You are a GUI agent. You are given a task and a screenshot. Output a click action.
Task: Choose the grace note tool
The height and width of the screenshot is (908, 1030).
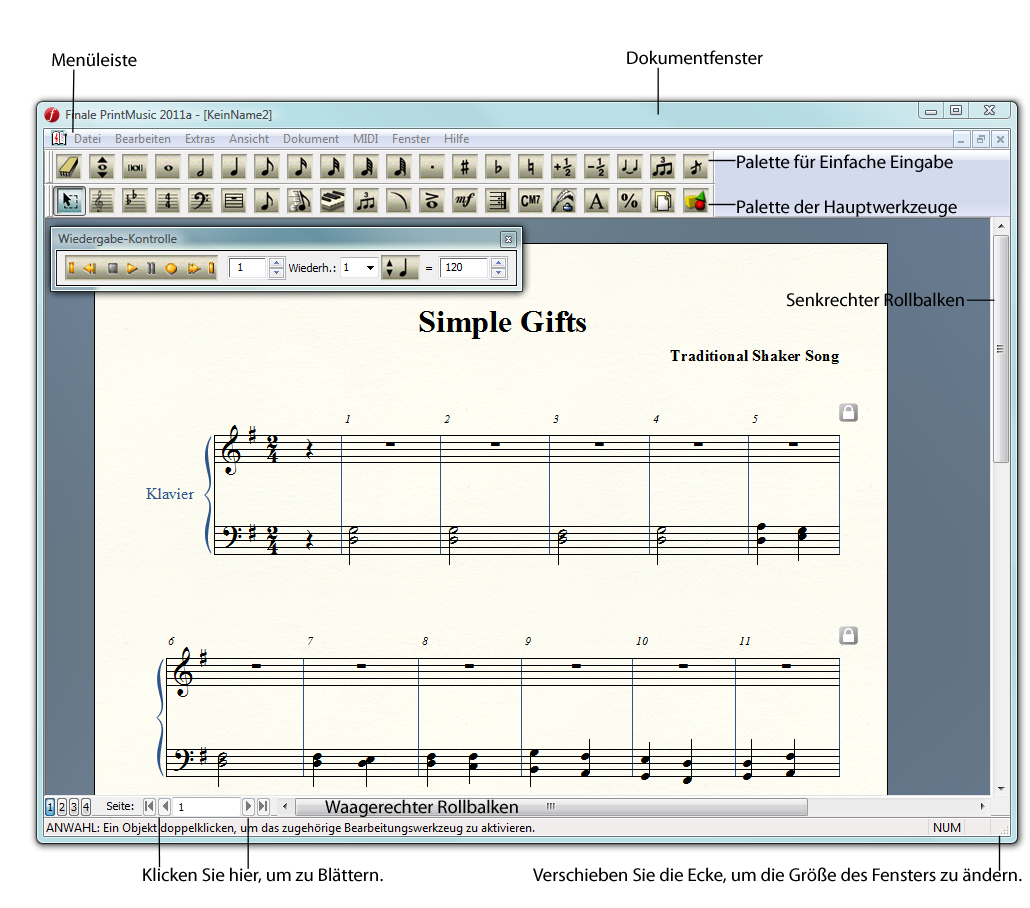pyautogui.click(x=696, y=168)
